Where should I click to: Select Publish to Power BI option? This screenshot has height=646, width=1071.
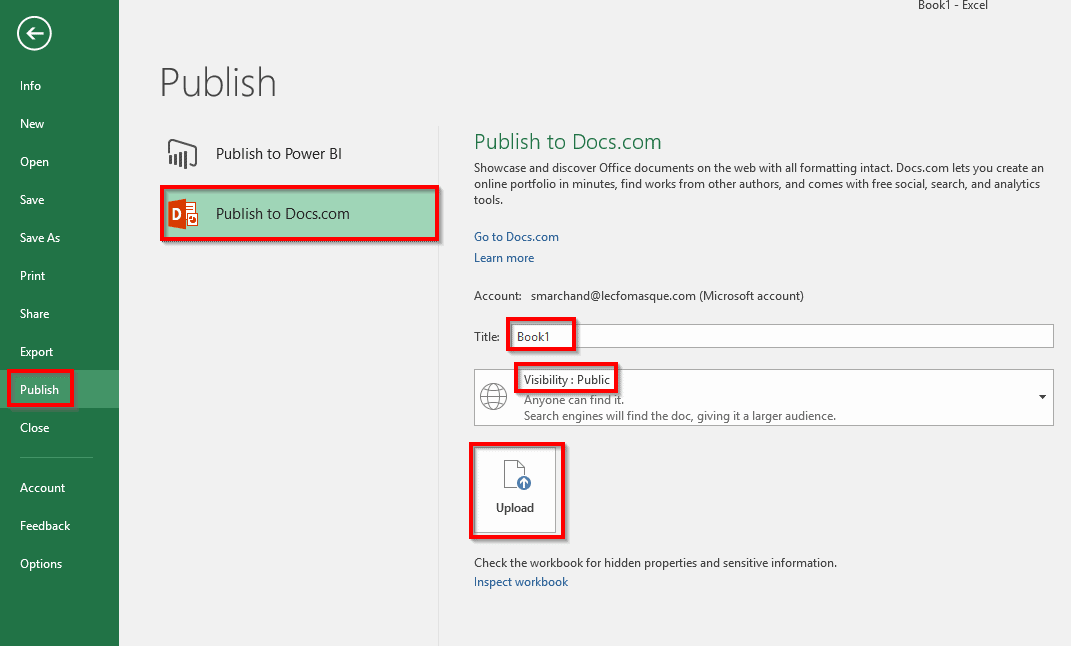(x=278, y=154)
